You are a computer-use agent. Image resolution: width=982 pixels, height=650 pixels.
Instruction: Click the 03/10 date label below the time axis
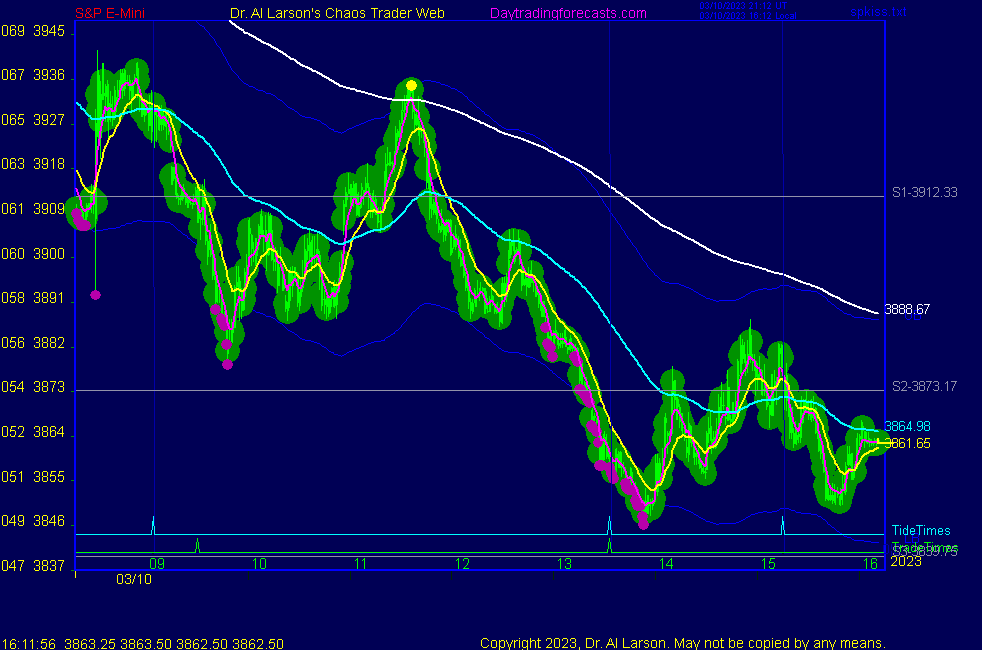click(134, 579)
